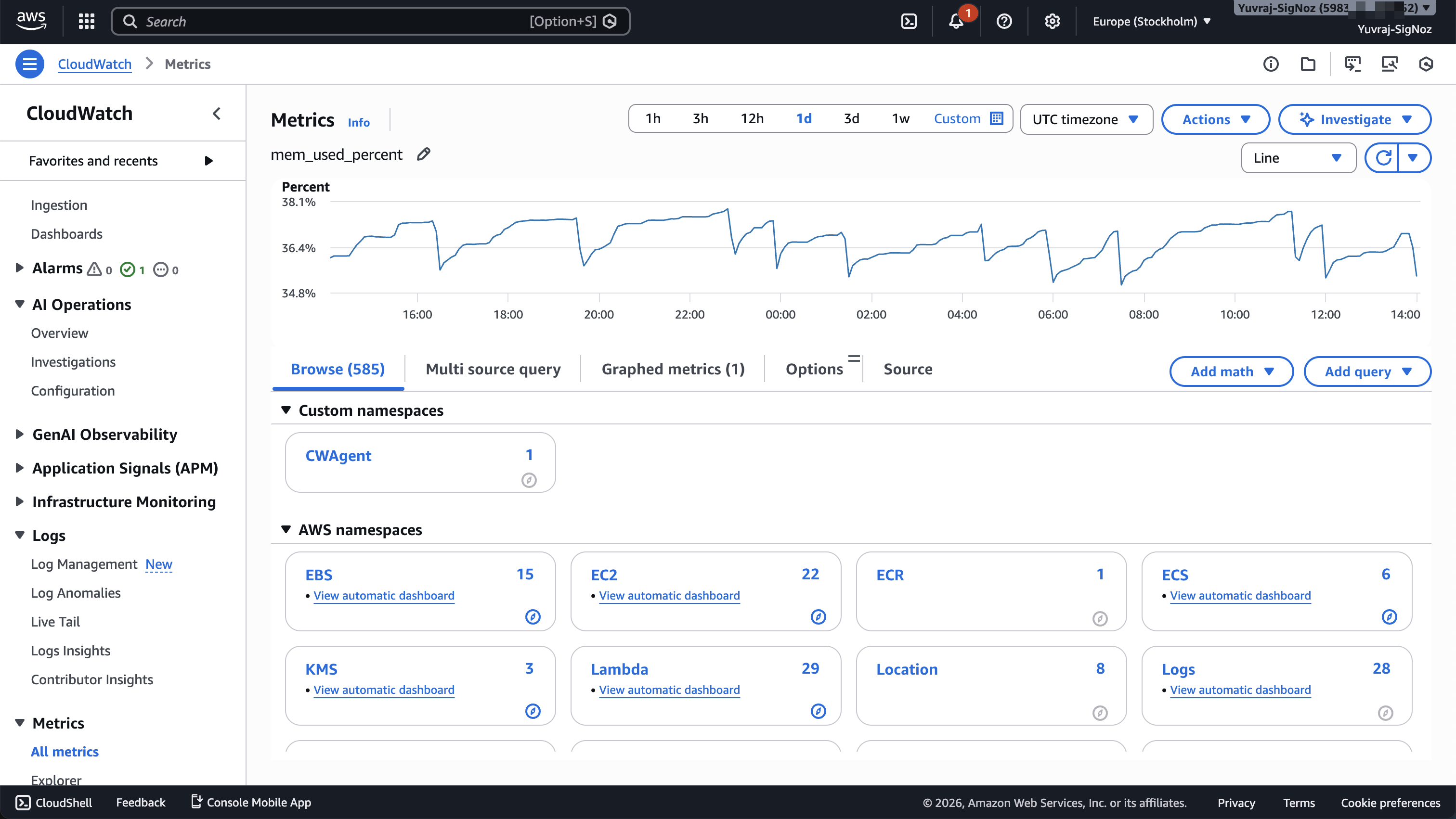Image resolution: width=1456 pixels, height=819 pixels.
Task: Open the hamburger navigation menu
Action: click(x=30, y=64)
